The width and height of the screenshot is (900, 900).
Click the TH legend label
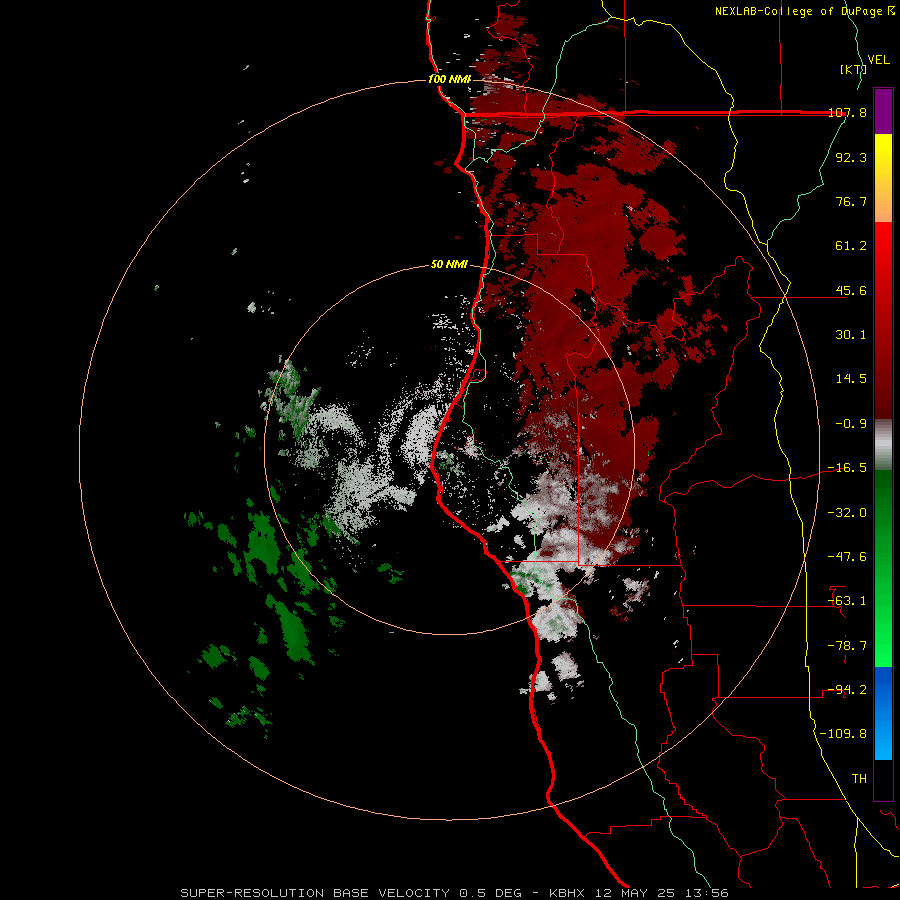click(859, 779)
